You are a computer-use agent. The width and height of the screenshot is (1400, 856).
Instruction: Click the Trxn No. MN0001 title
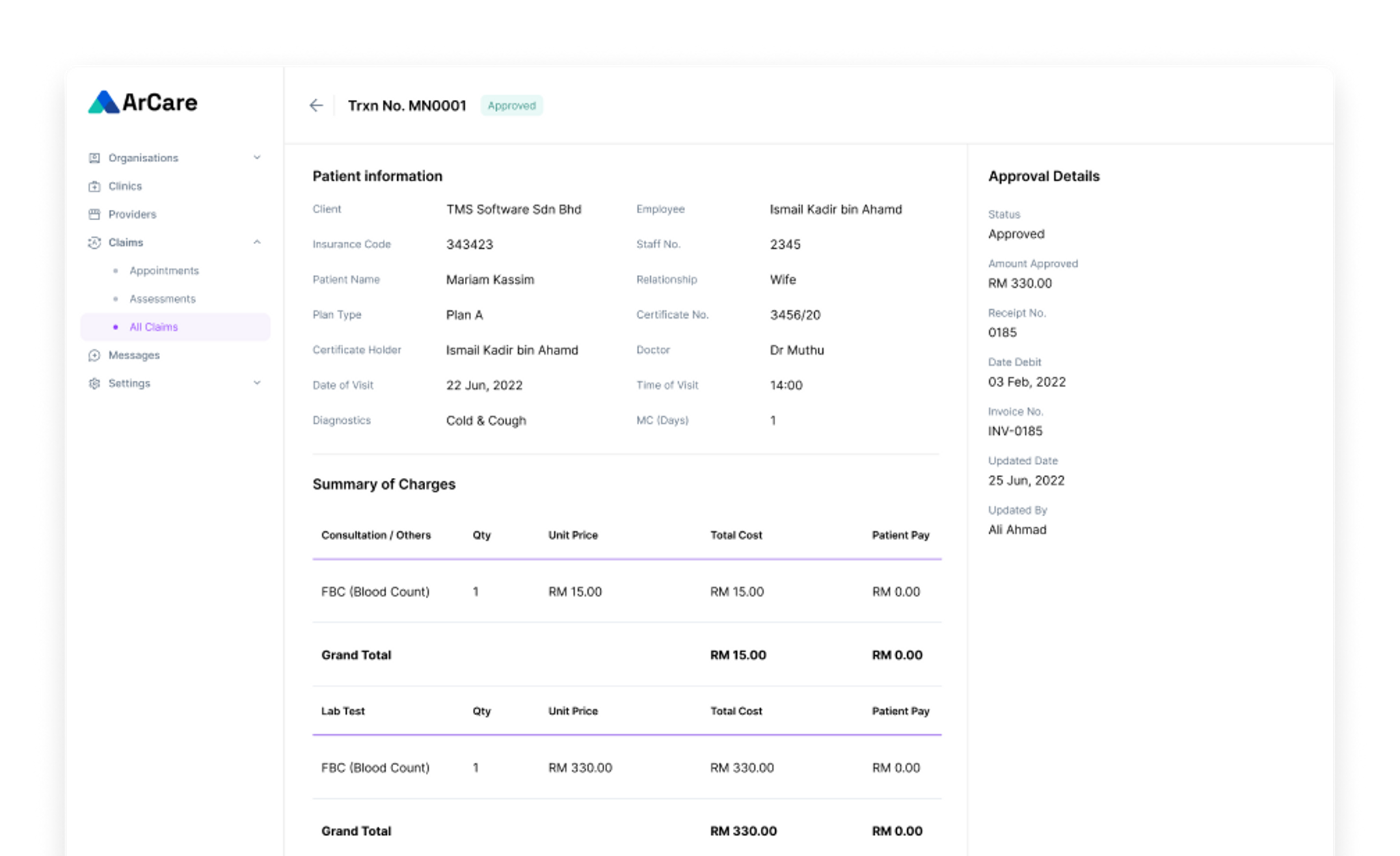[x=407, y=105]
